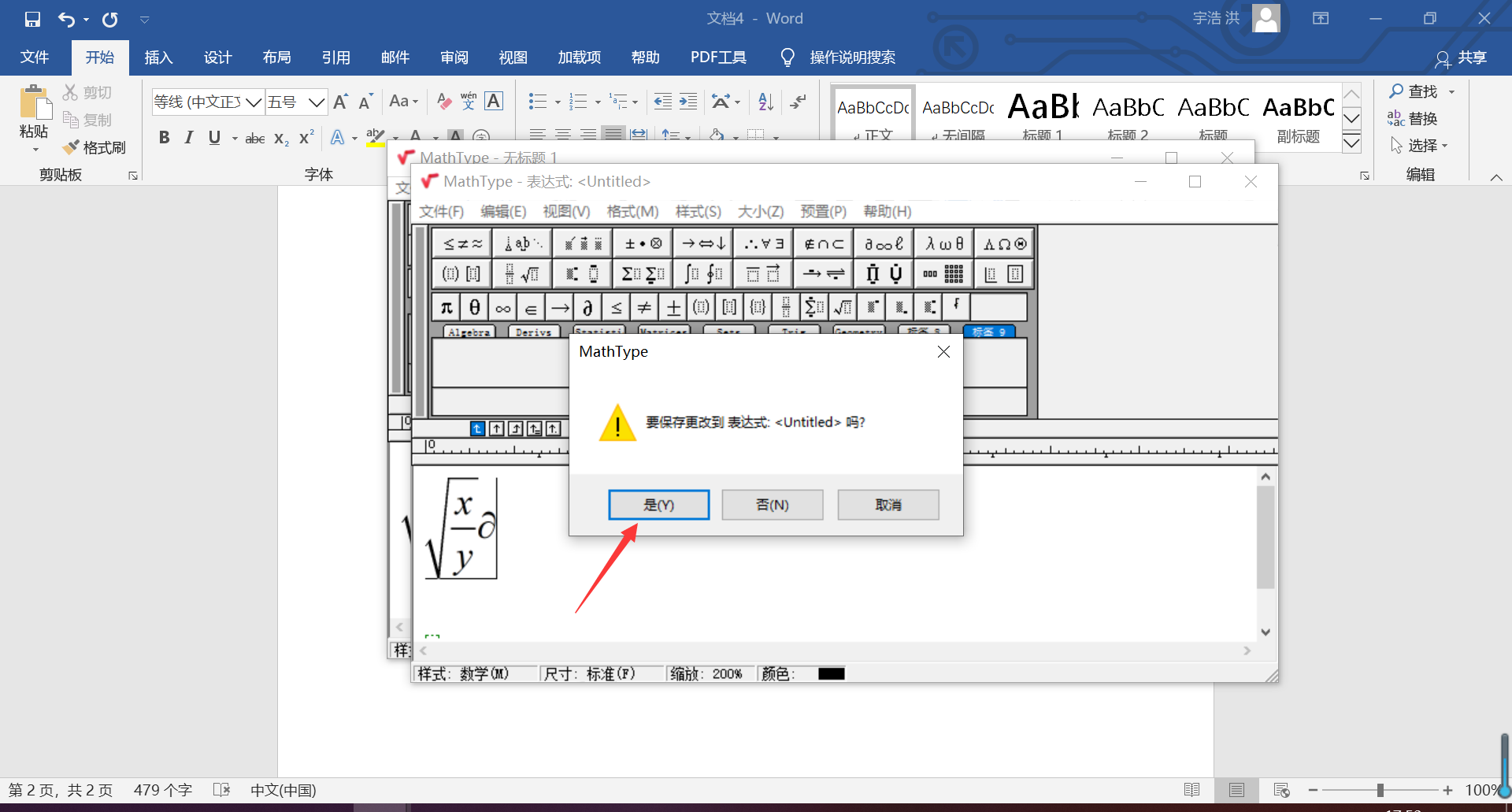Image resolution: width=1512 pixels, height=812 pixels.
Task: Sort paragraphs with A-Z sort icon
Action: pos(765,101)
